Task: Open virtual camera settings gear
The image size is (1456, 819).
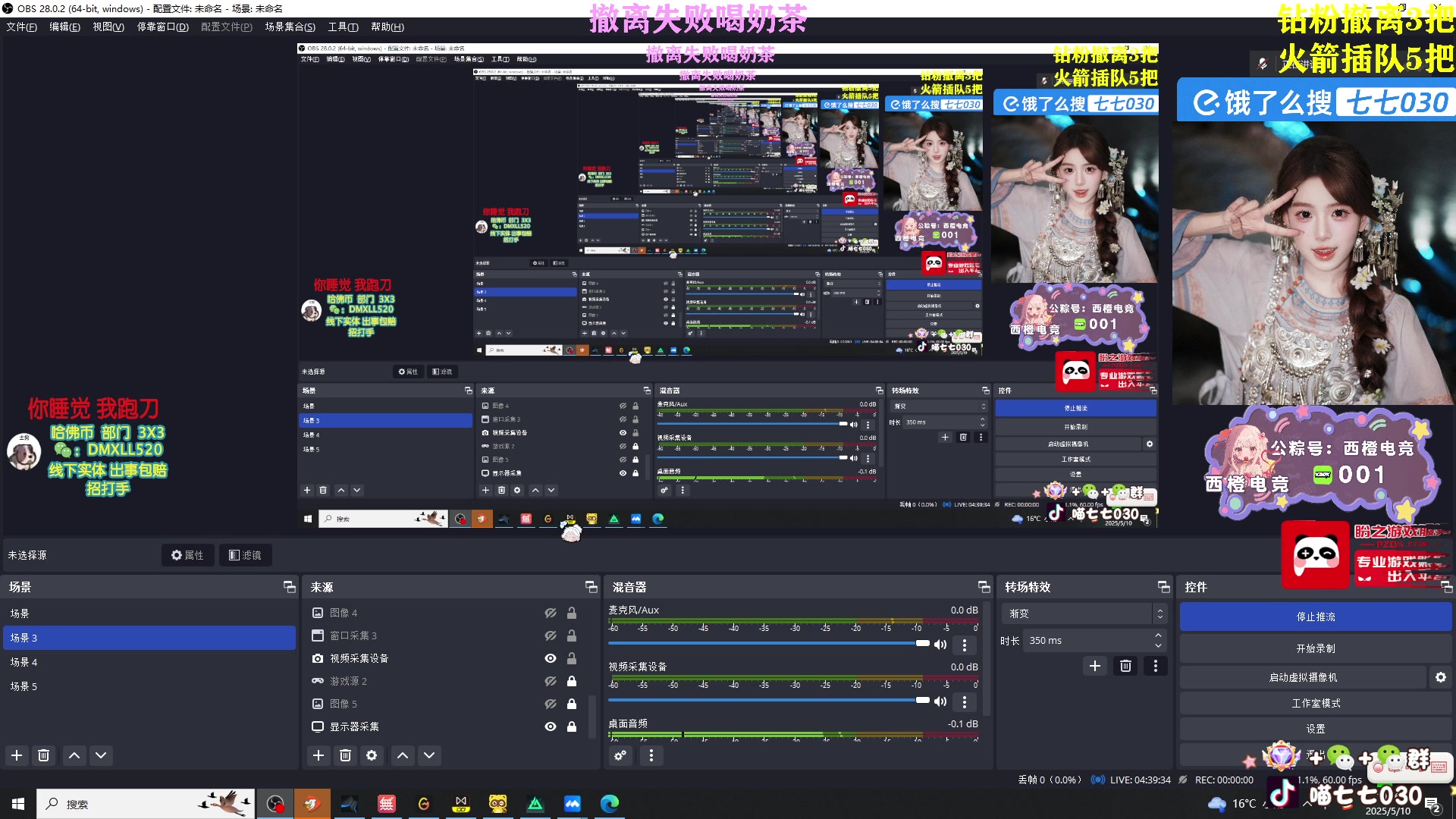Action: coord(1441,677)
